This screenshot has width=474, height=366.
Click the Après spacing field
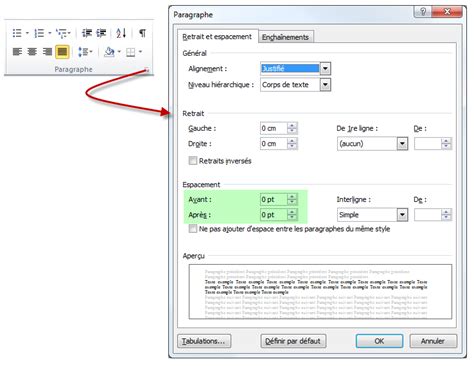coord(274,215)
